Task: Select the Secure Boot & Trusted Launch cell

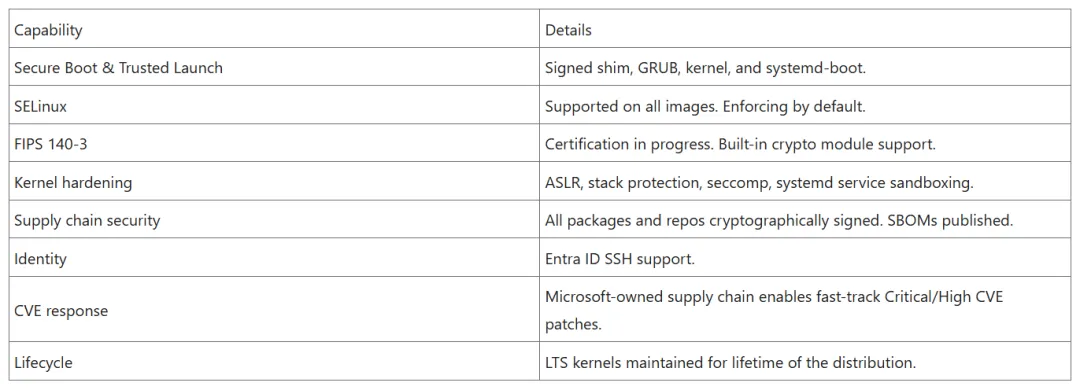Action: (x=274, y=68)
